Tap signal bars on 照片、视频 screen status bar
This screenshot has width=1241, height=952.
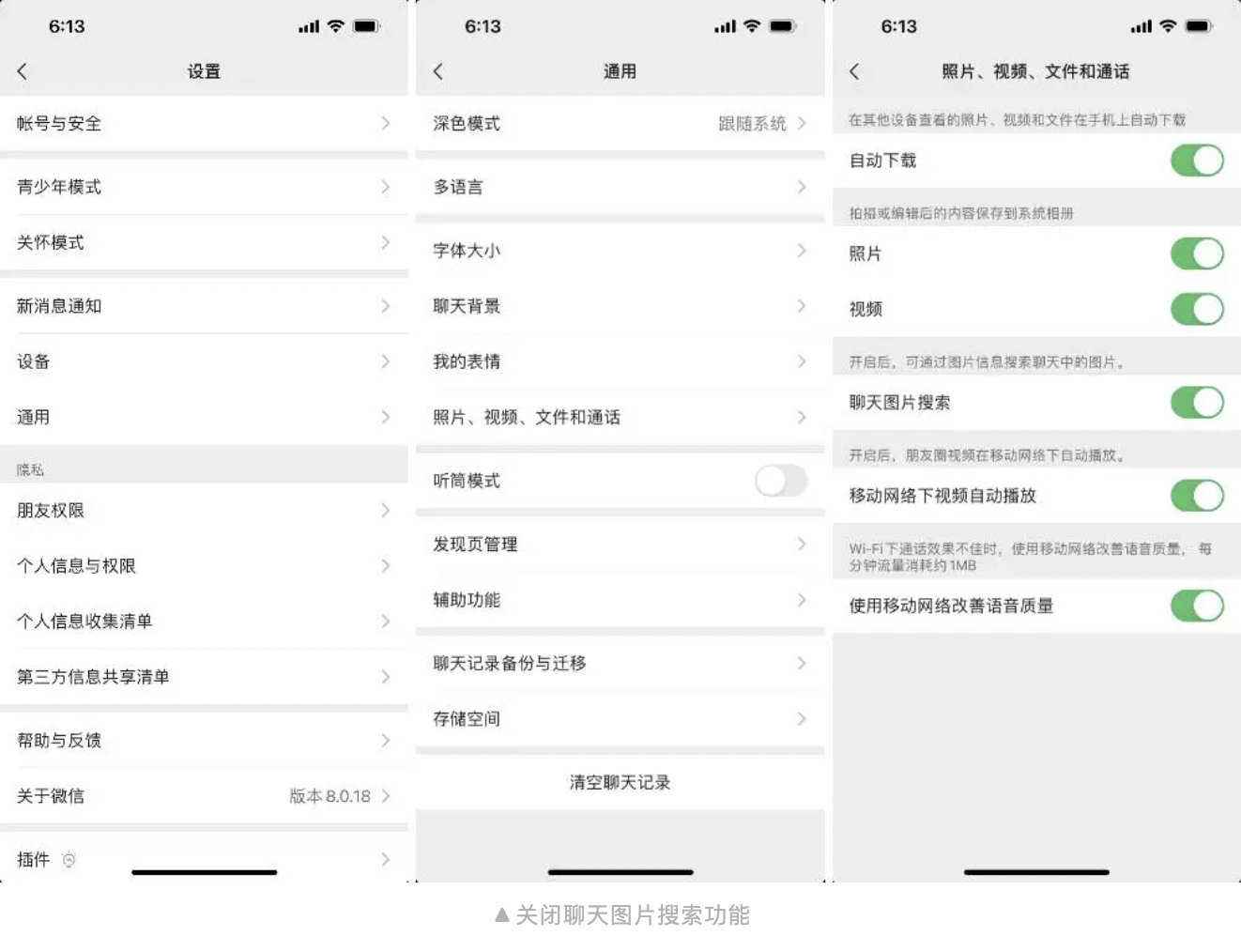[1141, 26]
